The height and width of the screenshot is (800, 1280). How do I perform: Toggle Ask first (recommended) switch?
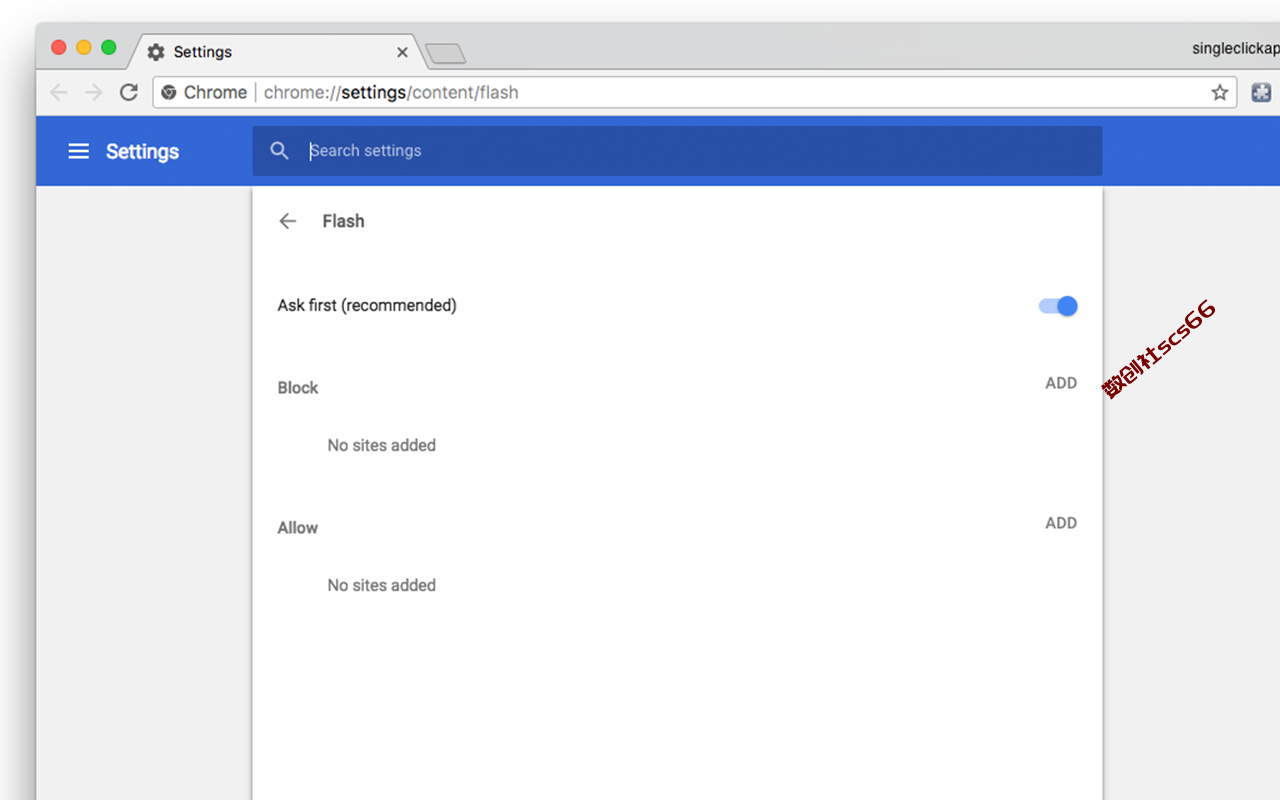coord(1058,306)
